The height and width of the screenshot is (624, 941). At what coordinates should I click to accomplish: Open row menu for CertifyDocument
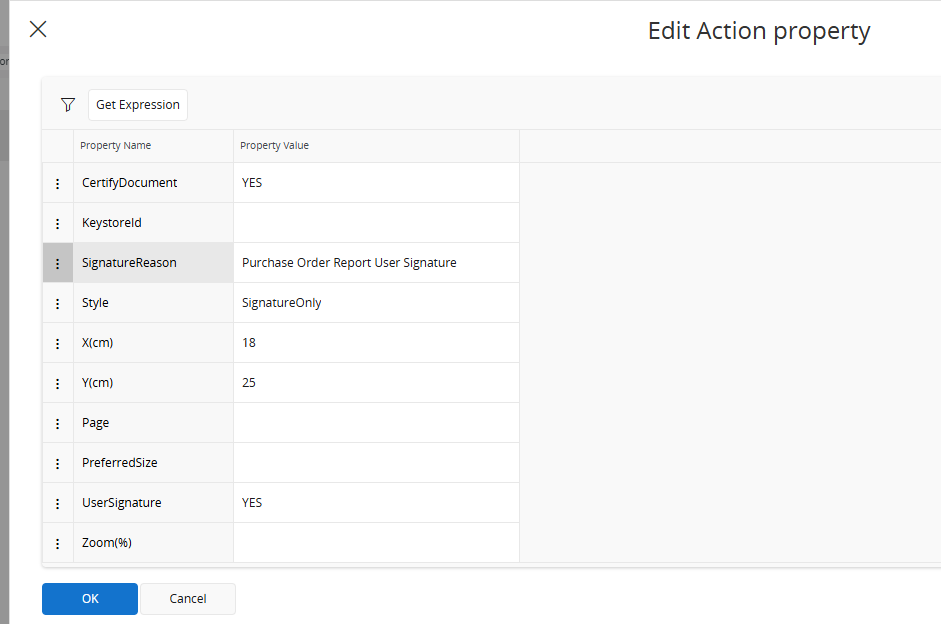coord(58,183)
